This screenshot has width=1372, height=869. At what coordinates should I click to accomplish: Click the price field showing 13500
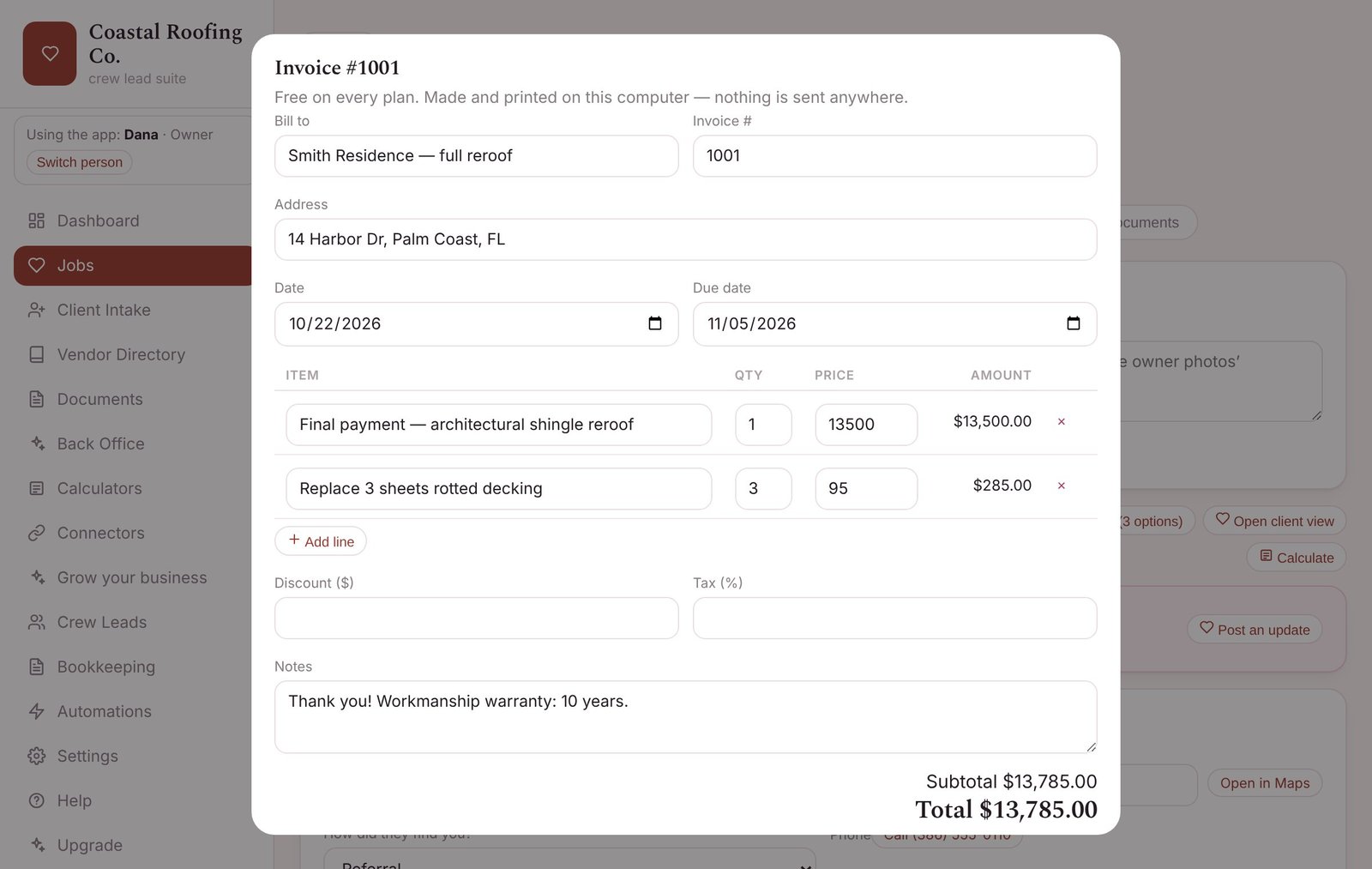(866, 425)
